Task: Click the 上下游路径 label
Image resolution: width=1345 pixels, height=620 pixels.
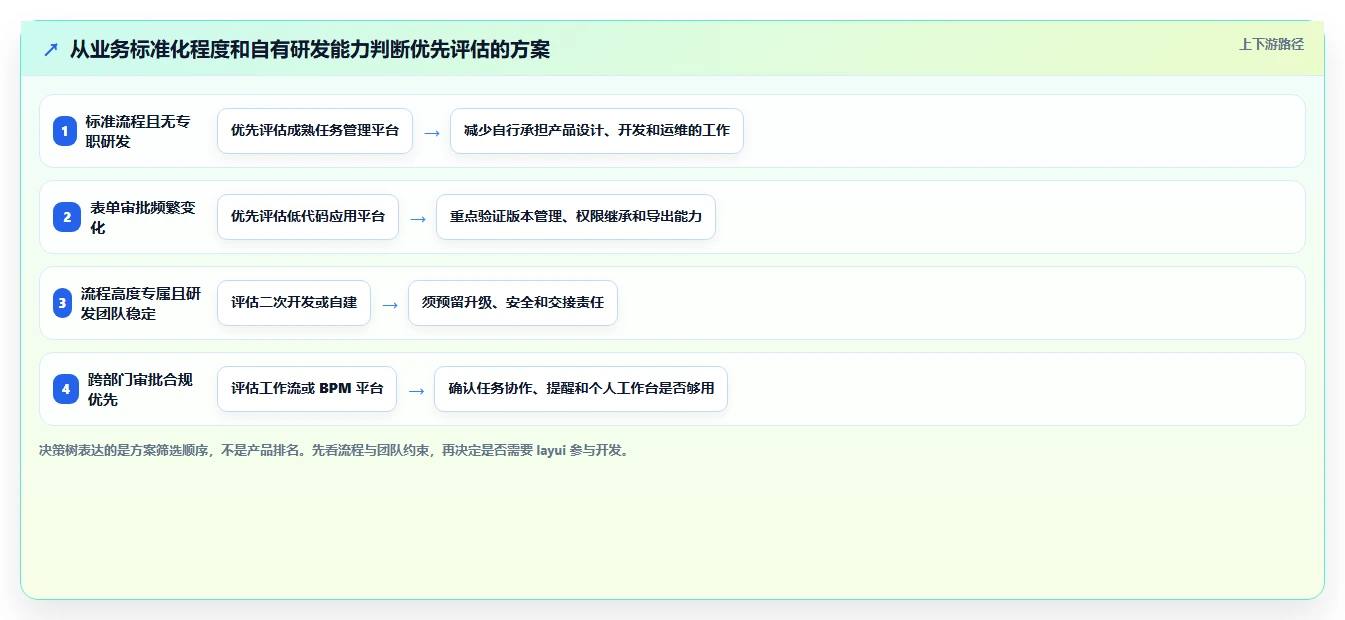Action: point(1271,44)
